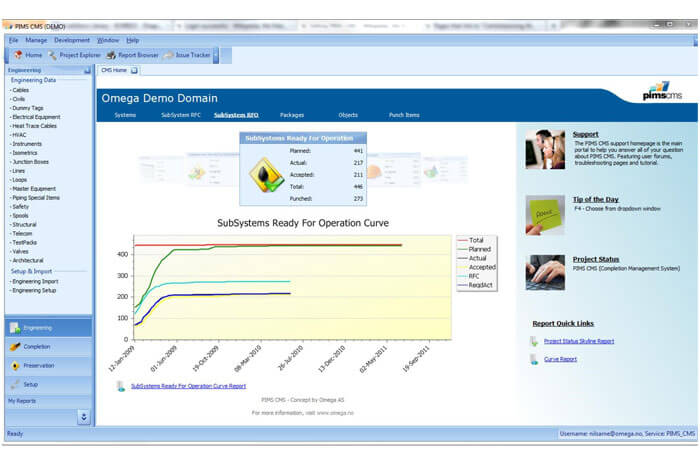
Task: Click the CMS Home tab's page icon
Action: (134, 71)
